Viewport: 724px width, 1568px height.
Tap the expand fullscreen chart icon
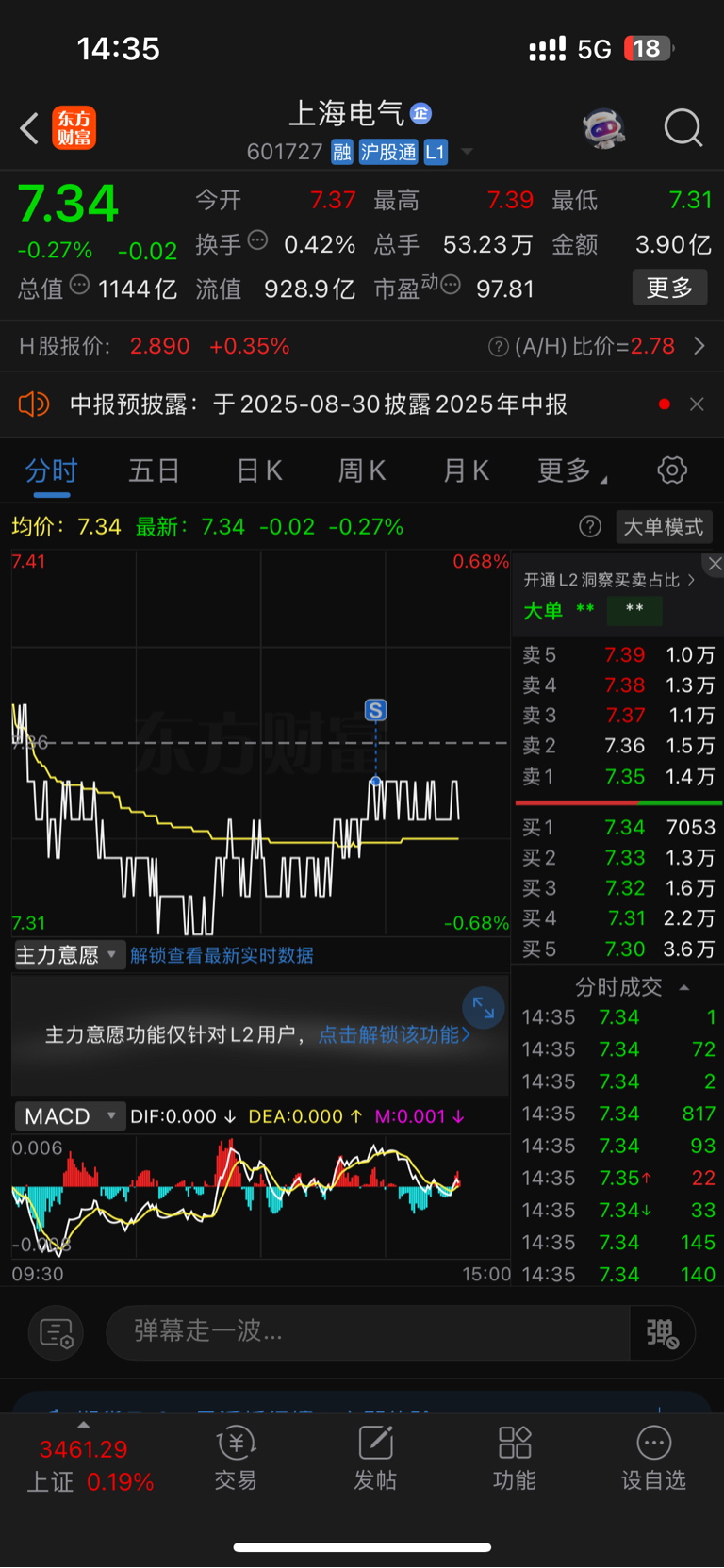(484, 1008)
